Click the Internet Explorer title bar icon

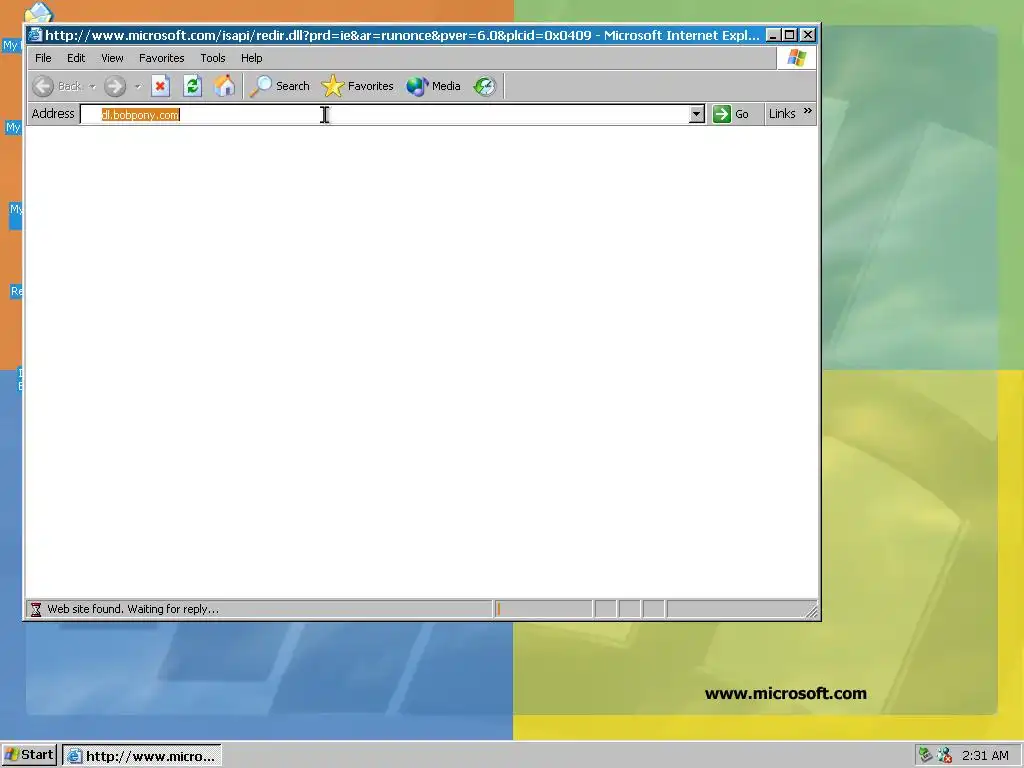coord(35,35)
